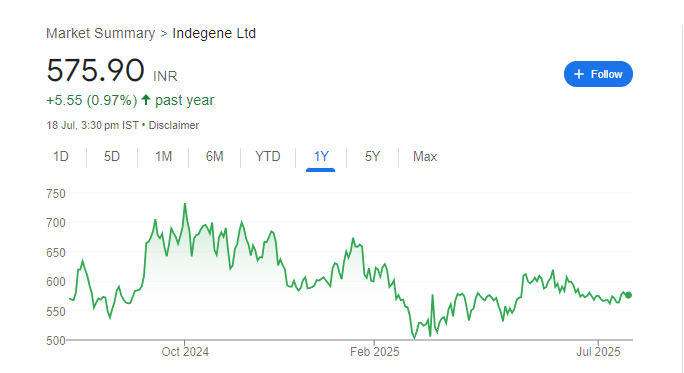Open the Market Summary link
Screen dimensions: 684x373
(100, 33)
